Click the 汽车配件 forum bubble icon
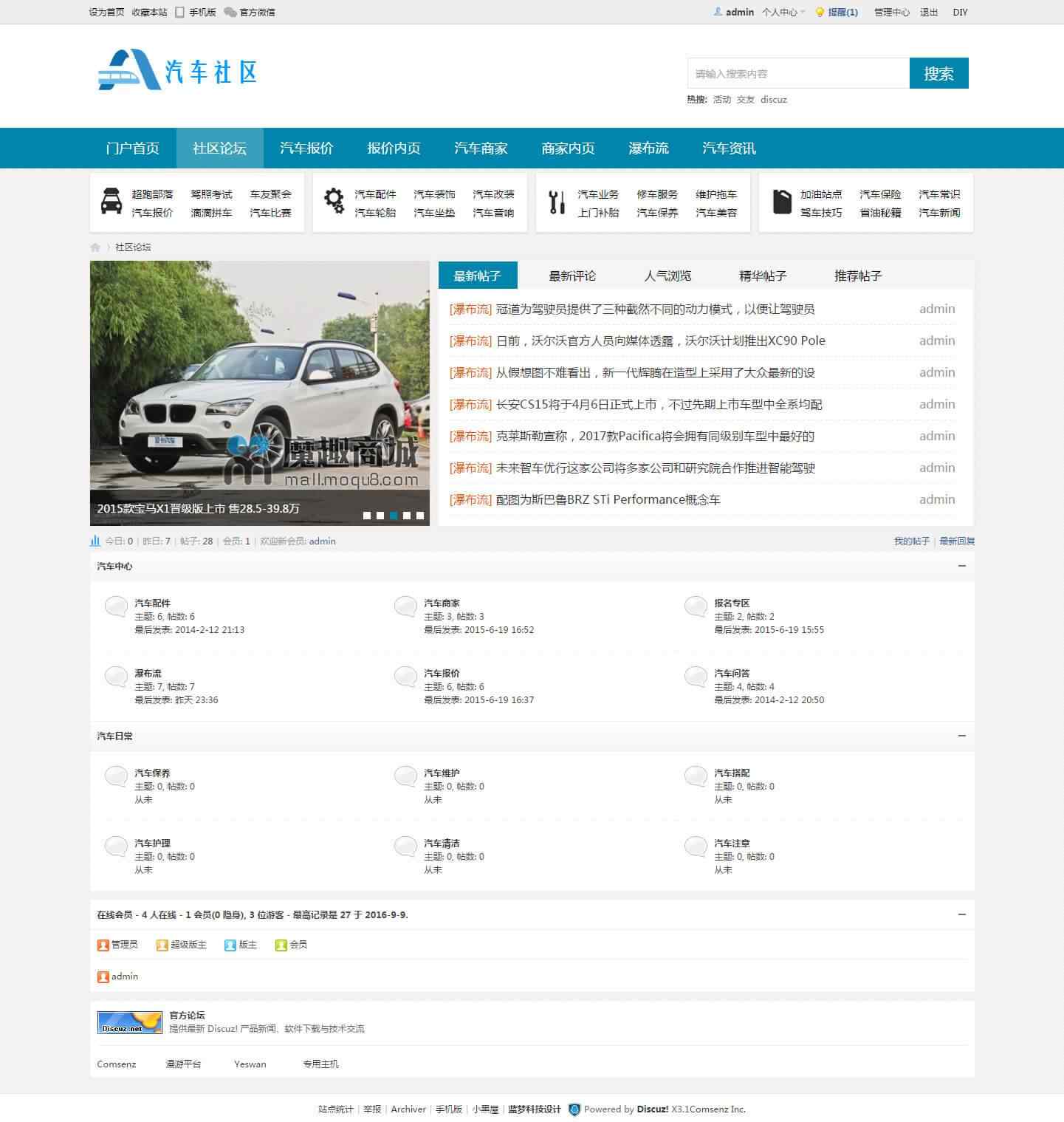The image size is (1064, 1122). click(116, 606)
